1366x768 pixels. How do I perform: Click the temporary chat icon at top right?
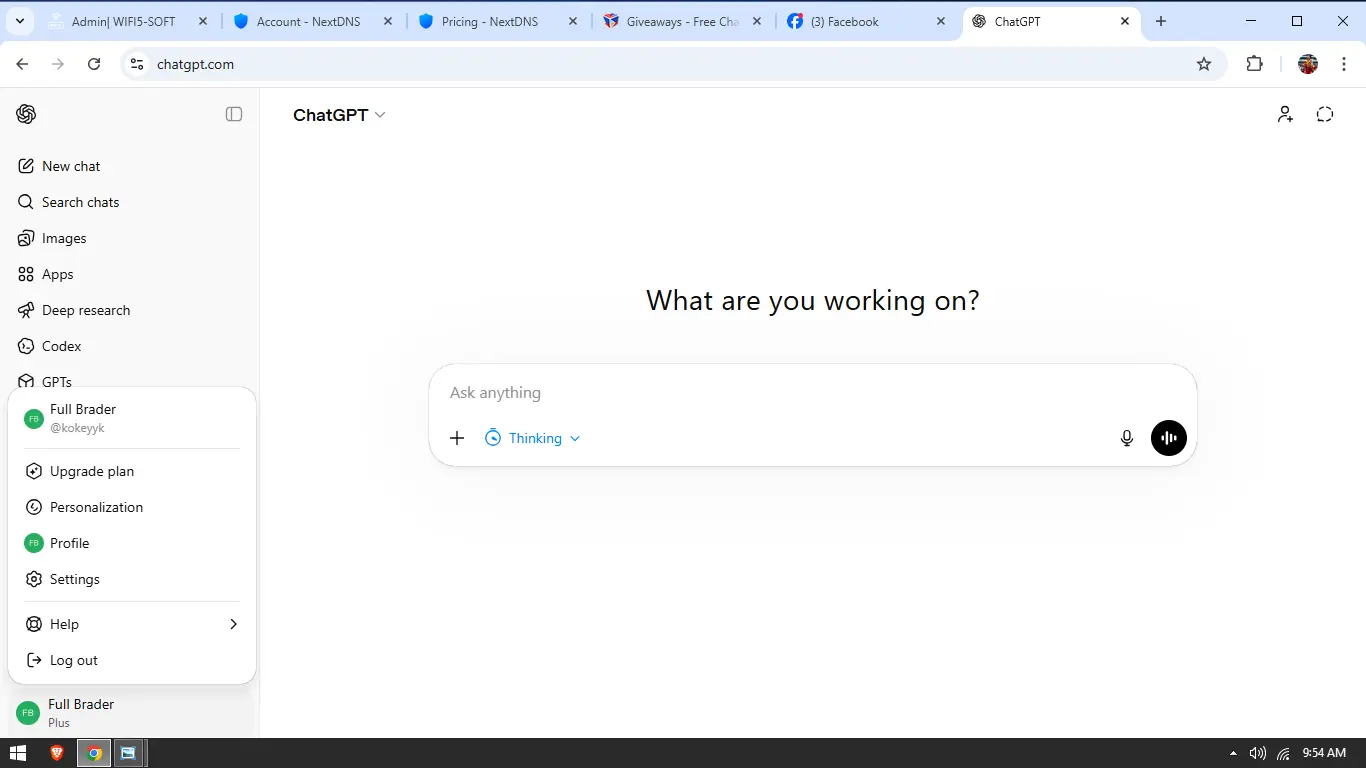(1325, 115)
